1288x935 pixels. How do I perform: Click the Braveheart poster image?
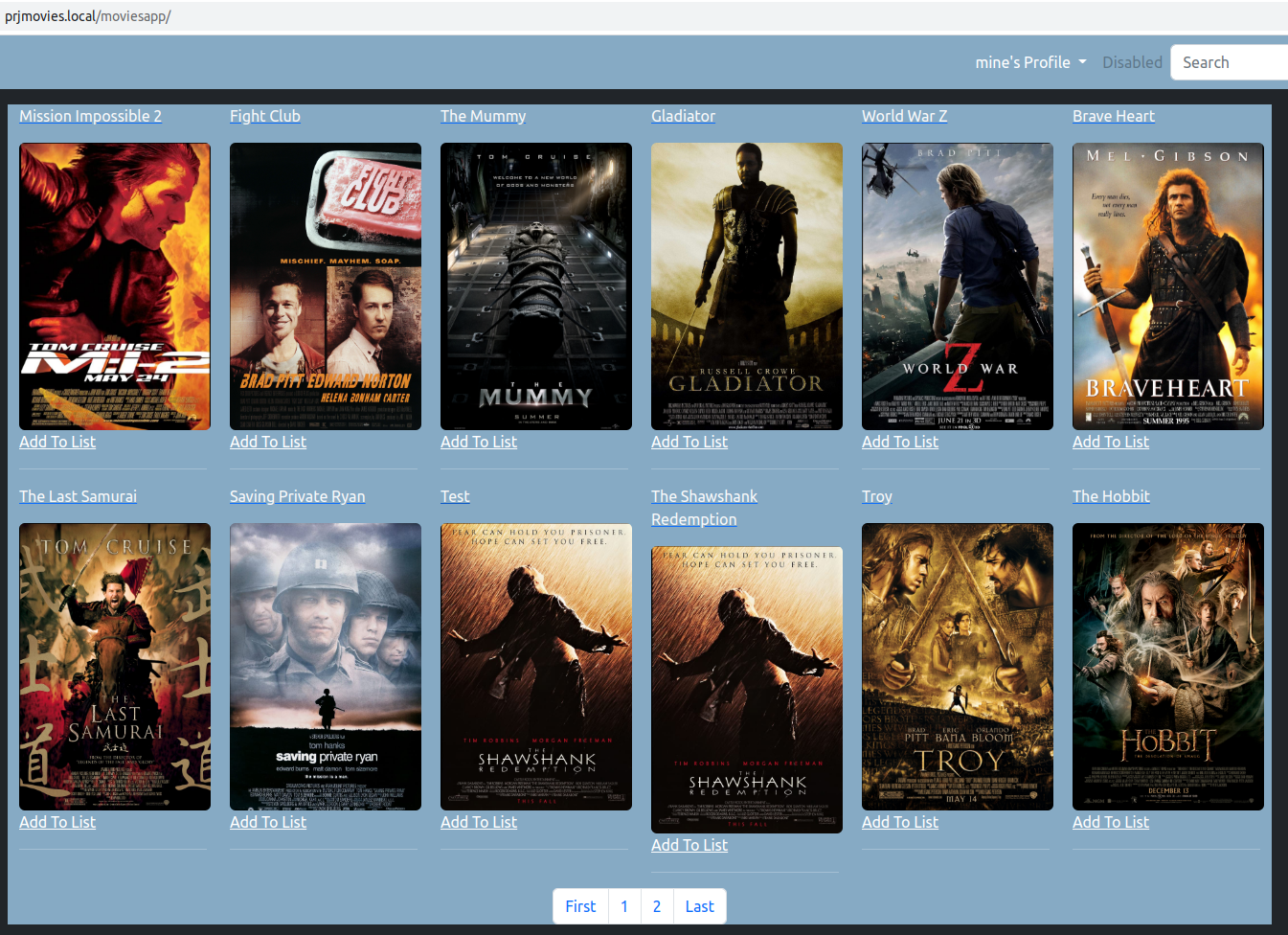[x=1168, y=286]
